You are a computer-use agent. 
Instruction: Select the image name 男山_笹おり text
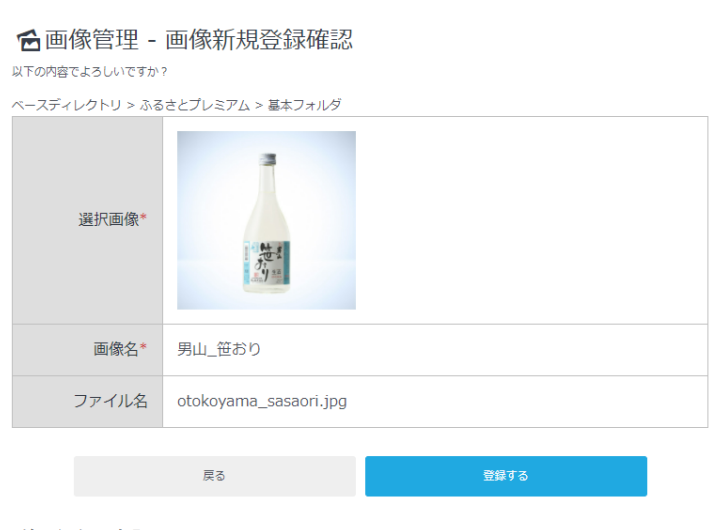click(219, 349)
